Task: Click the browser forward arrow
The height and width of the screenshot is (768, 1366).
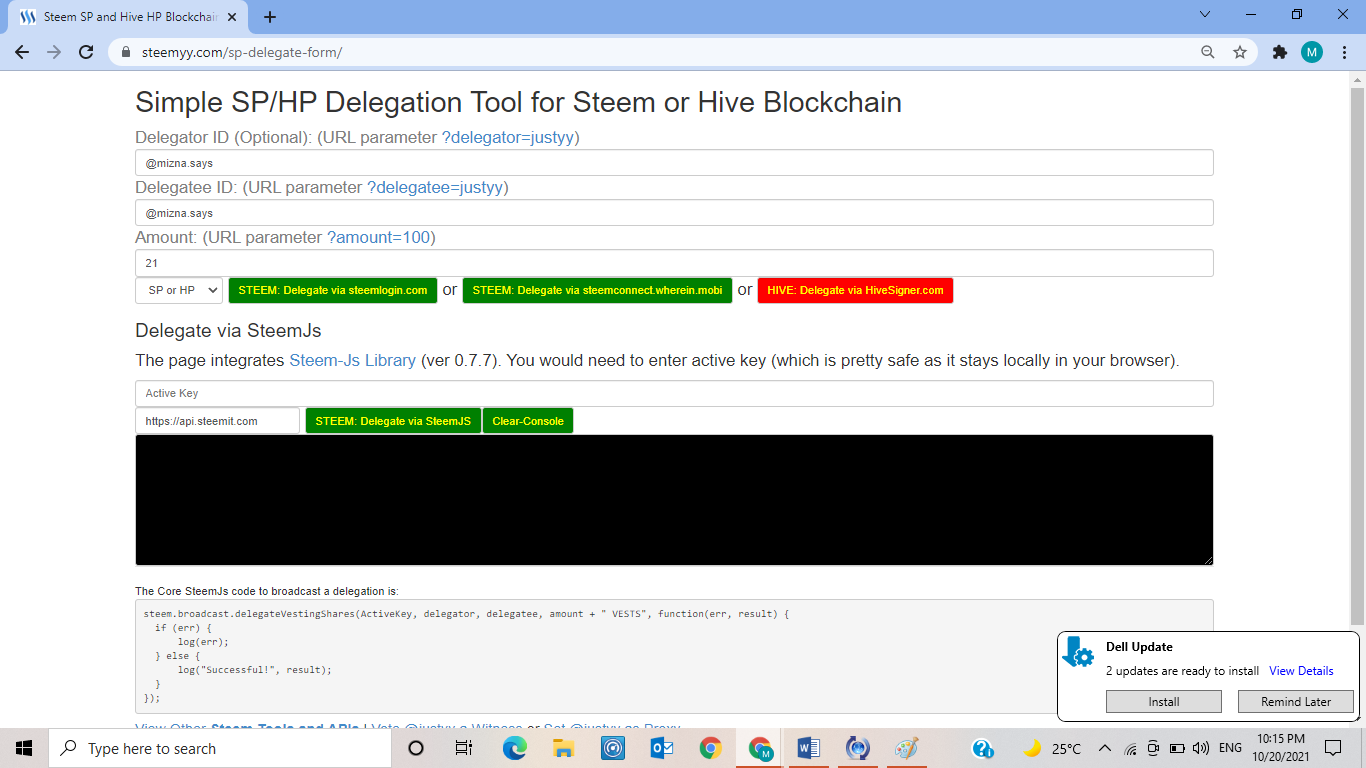Action: tap(54, 52)
